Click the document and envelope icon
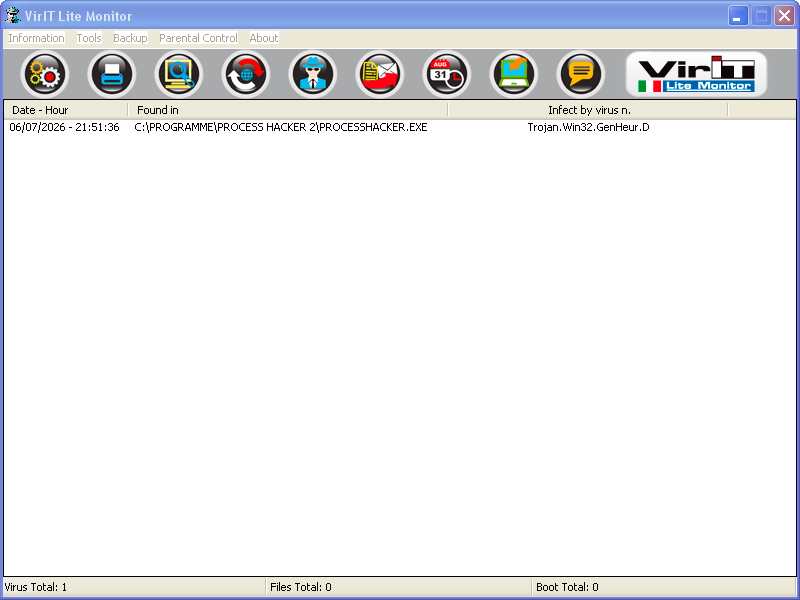 click(380, 74)
